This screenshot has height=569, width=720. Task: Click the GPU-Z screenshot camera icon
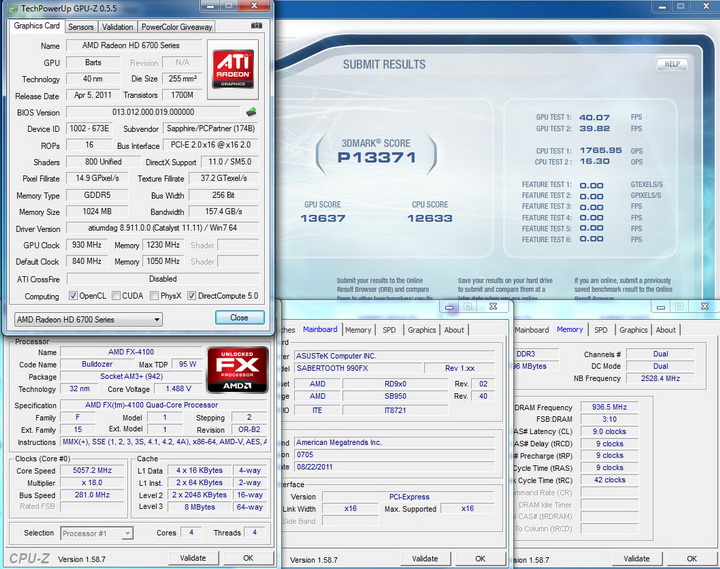(x=257, y=26)
